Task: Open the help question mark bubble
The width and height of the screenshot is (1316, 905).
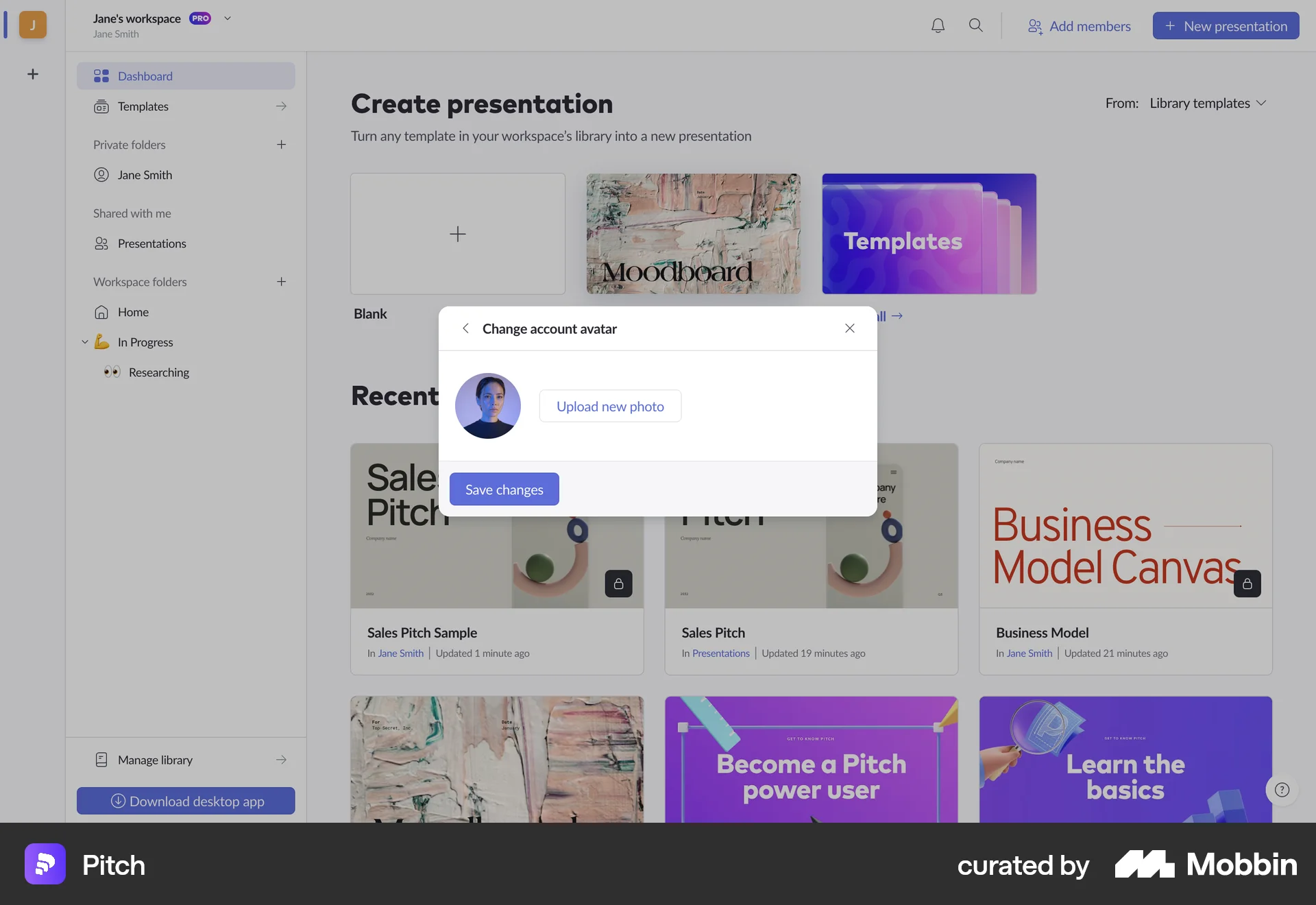Action: pyautogui.click(x=1280, y=789)
